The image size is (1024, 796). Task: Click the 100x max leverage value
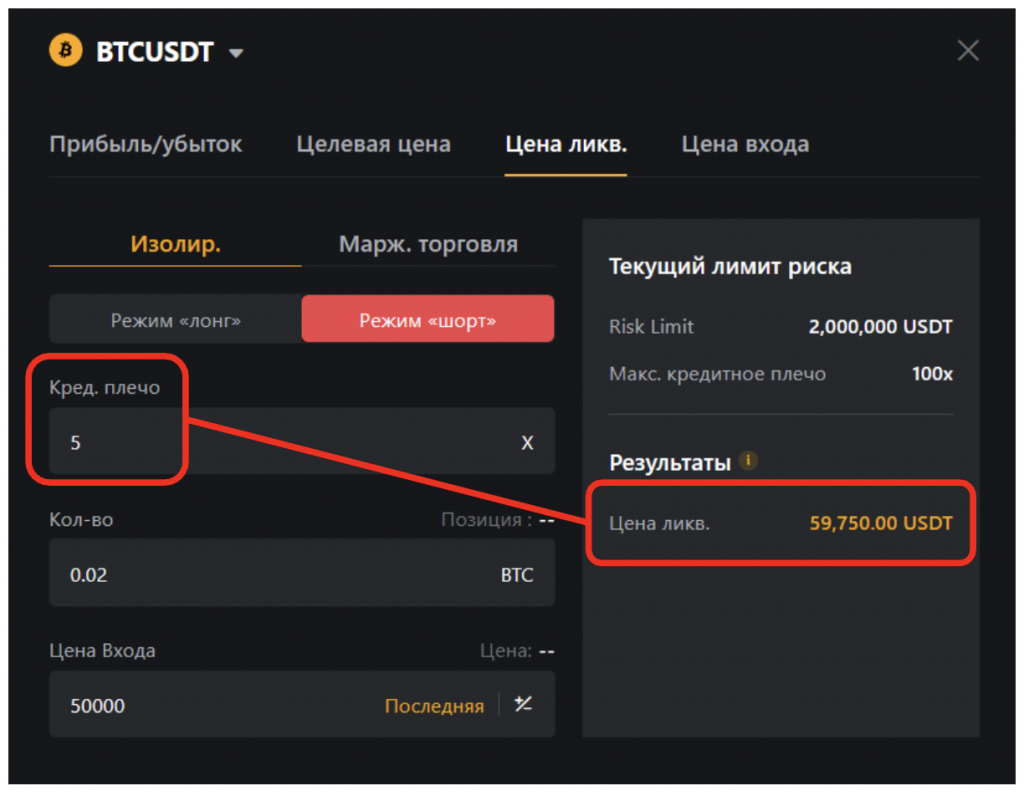pyautogui.click(x=932, y=374)
